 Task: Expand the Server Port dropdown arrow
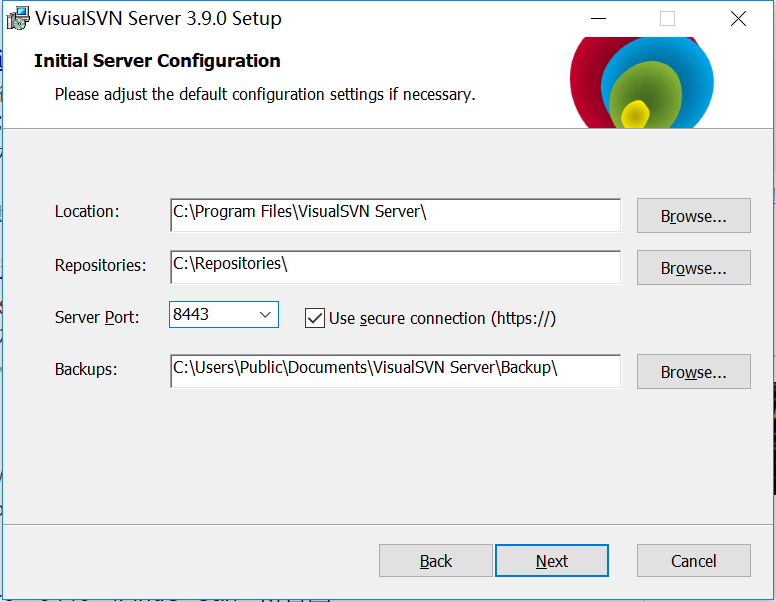[x=265, y=314]
